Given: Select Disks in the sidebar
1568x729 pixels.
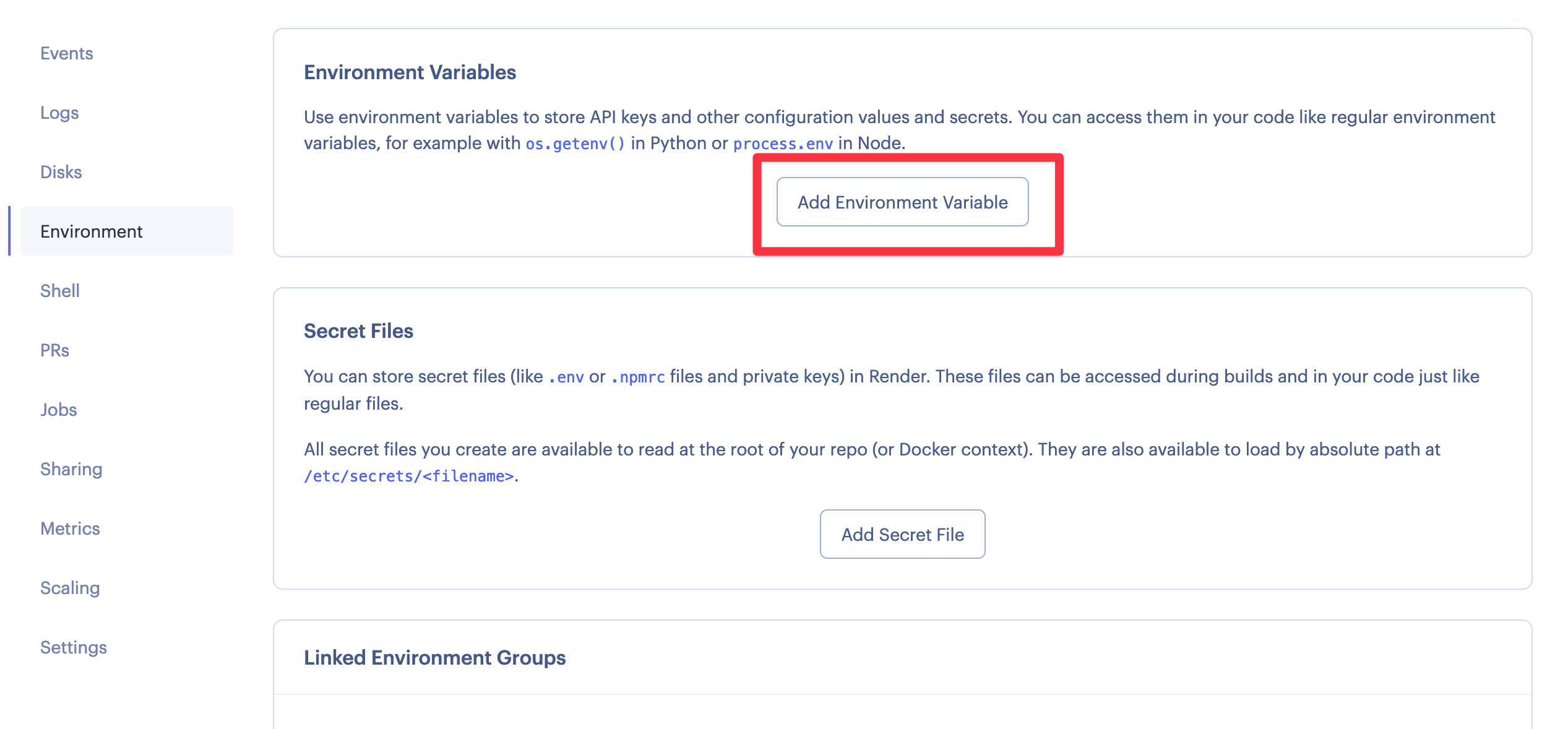Looking at the screenshot, I should [x=61, y=171].
